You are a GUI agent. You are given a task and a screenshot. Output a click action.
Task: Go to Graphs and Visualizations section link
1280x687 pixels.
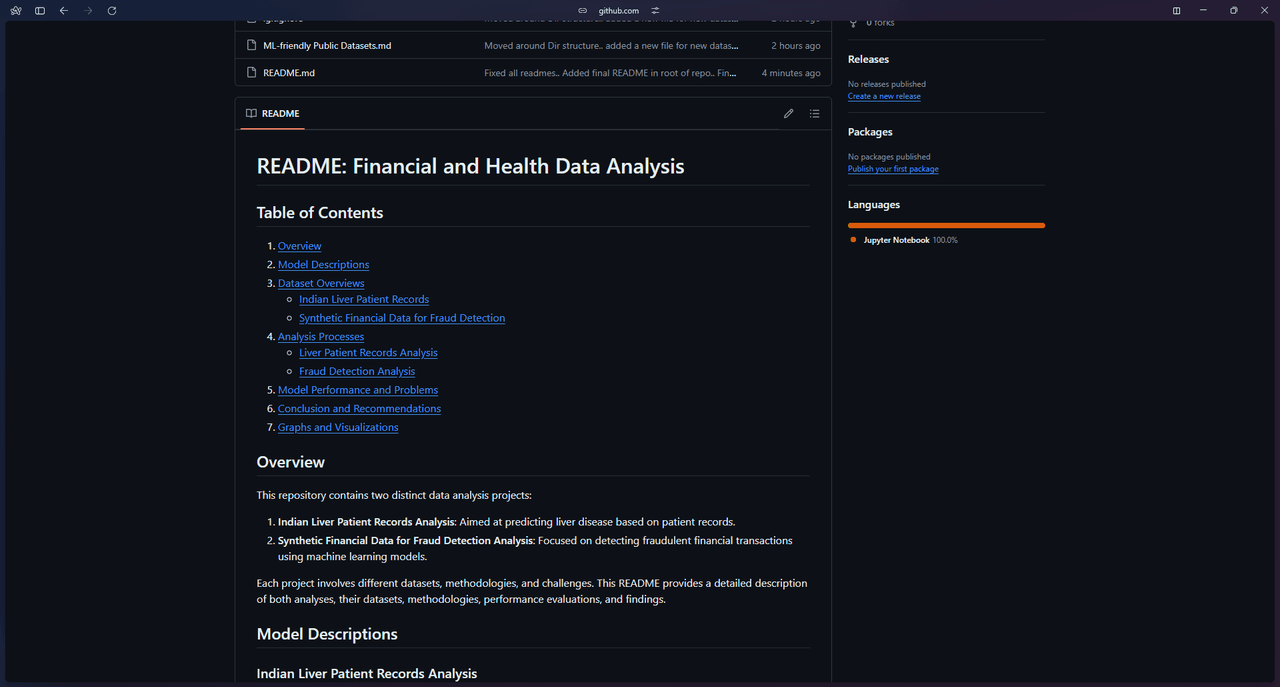[338, 427]
